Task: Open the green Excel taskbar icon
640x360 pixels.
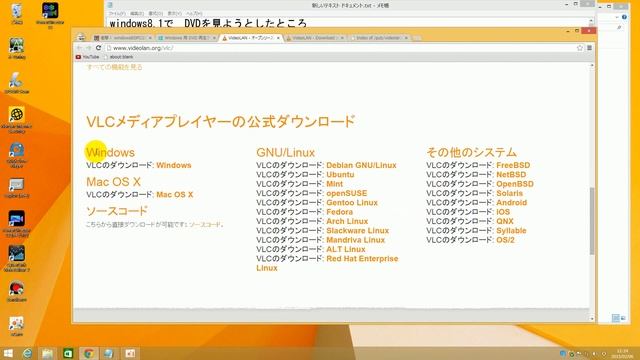Action: [68, 353]
